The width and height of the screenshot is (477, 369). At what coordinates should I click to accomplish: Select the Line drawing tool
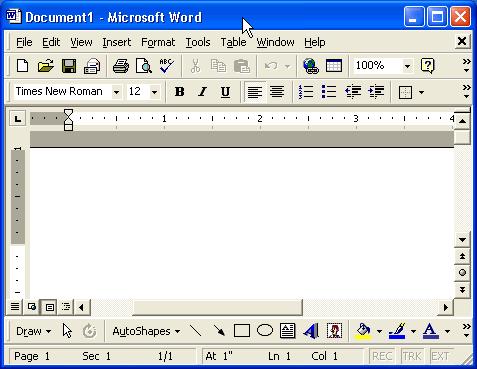[x=196, y=331]
